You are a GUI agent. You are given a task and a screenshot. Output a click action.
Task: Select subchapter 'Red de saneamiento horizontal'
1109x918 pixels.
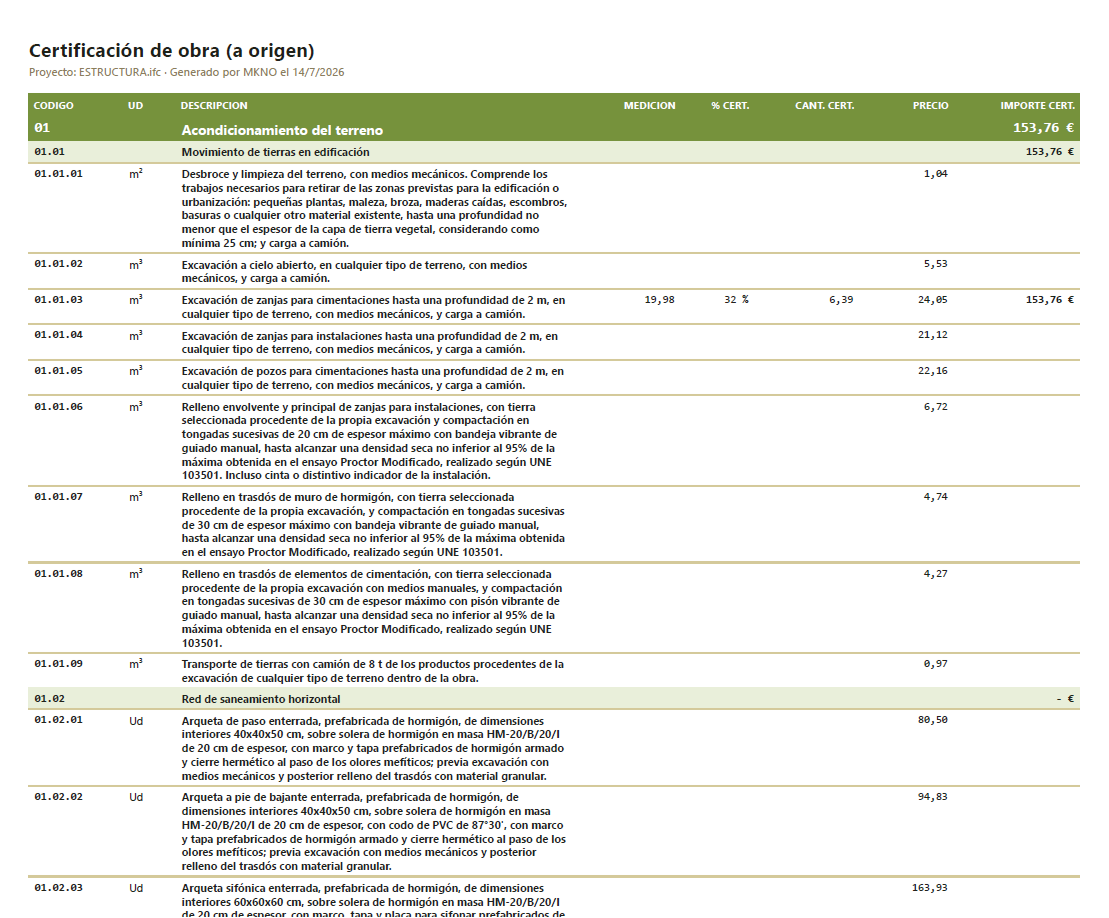tap(260, 699)
